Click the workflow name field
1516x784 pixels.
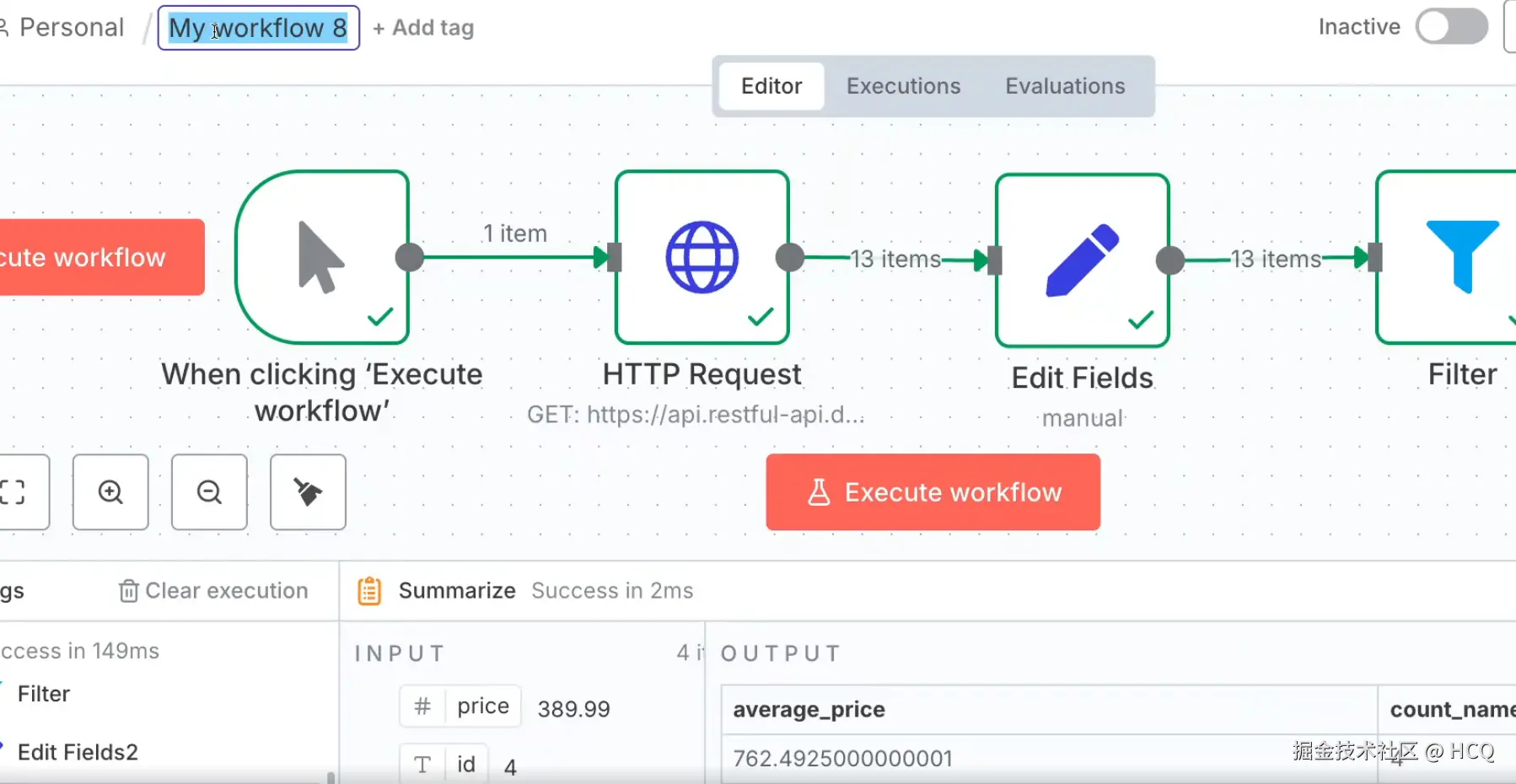click(258, 28)
